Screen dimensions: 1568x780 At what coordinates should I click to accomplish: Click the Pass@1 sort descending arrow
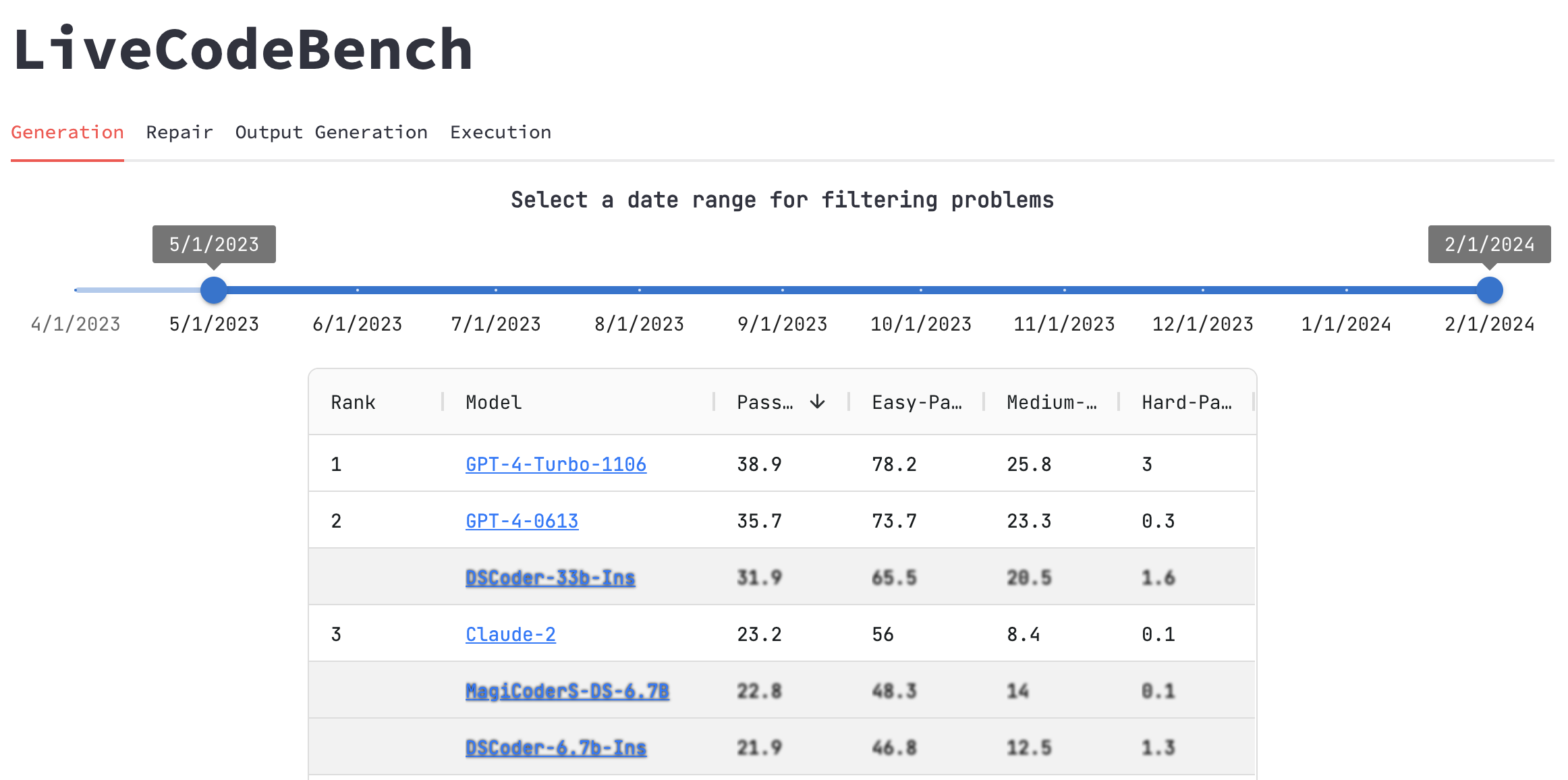click(x=817, y=402)
